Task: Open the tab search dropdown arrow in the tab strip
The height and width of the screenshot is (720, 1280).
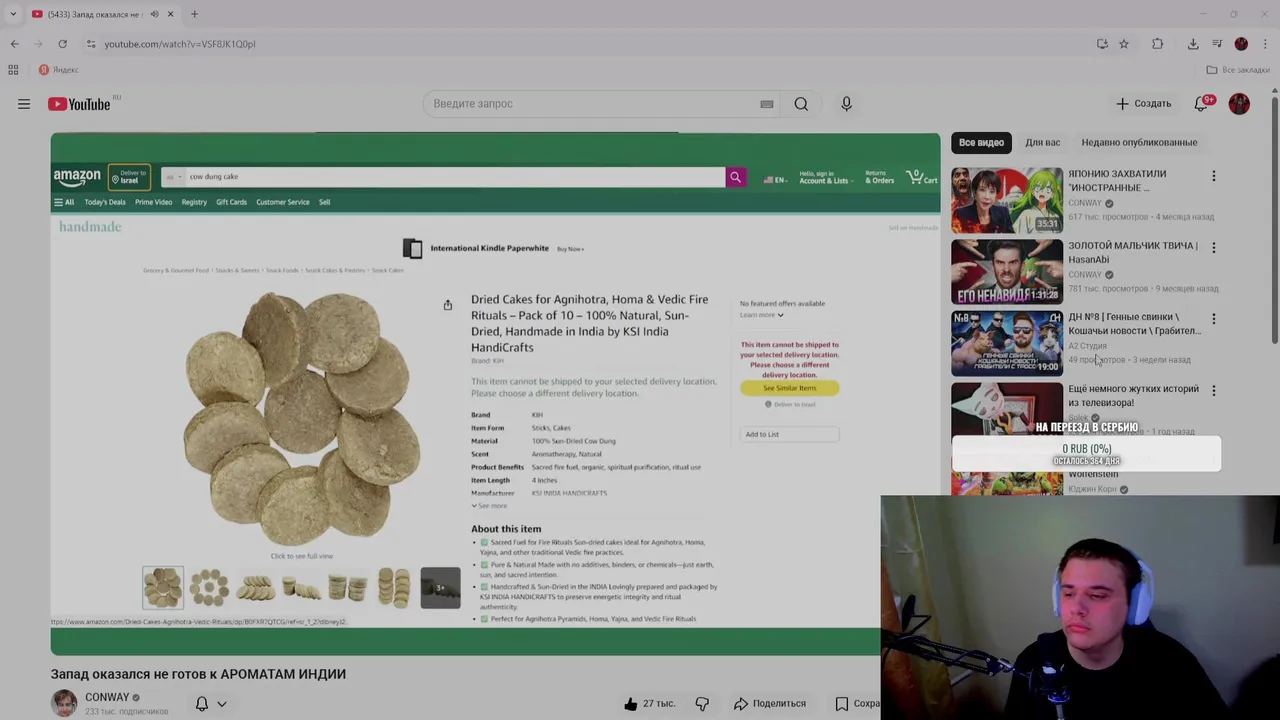Action: 13,14
